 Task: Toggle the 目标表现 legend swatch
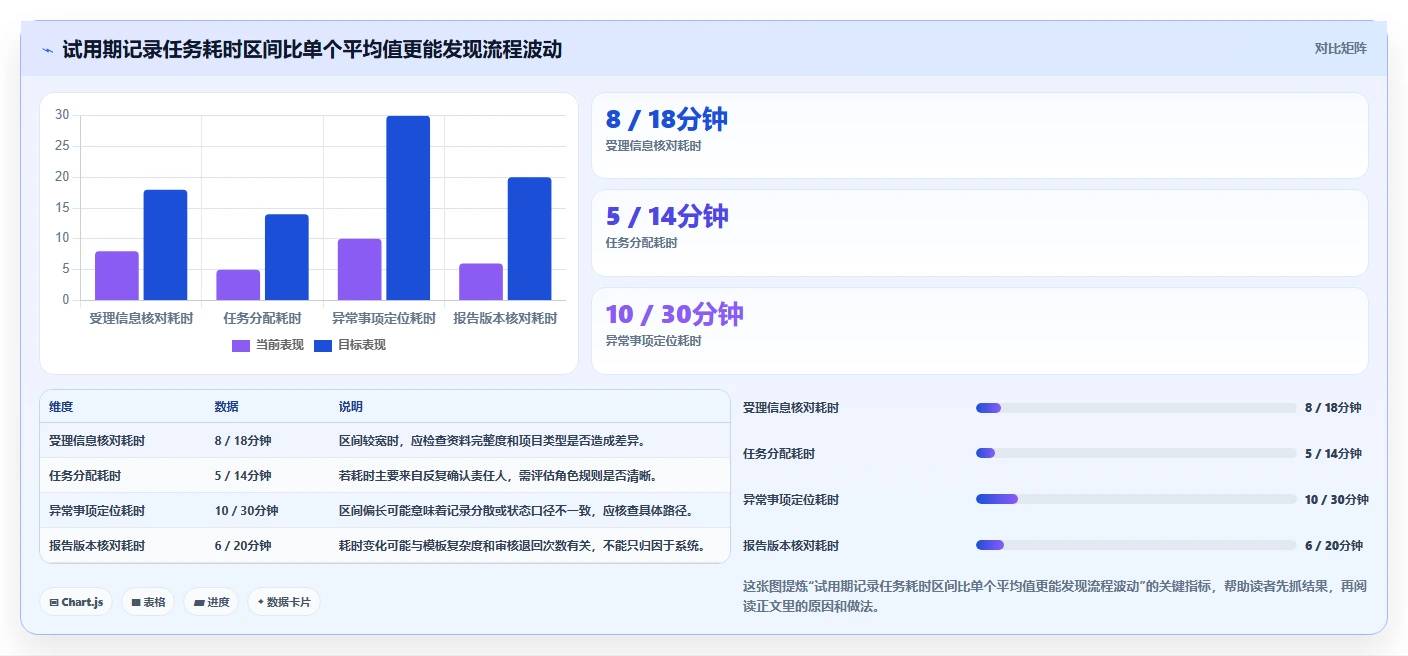click(x=323, y=345)
